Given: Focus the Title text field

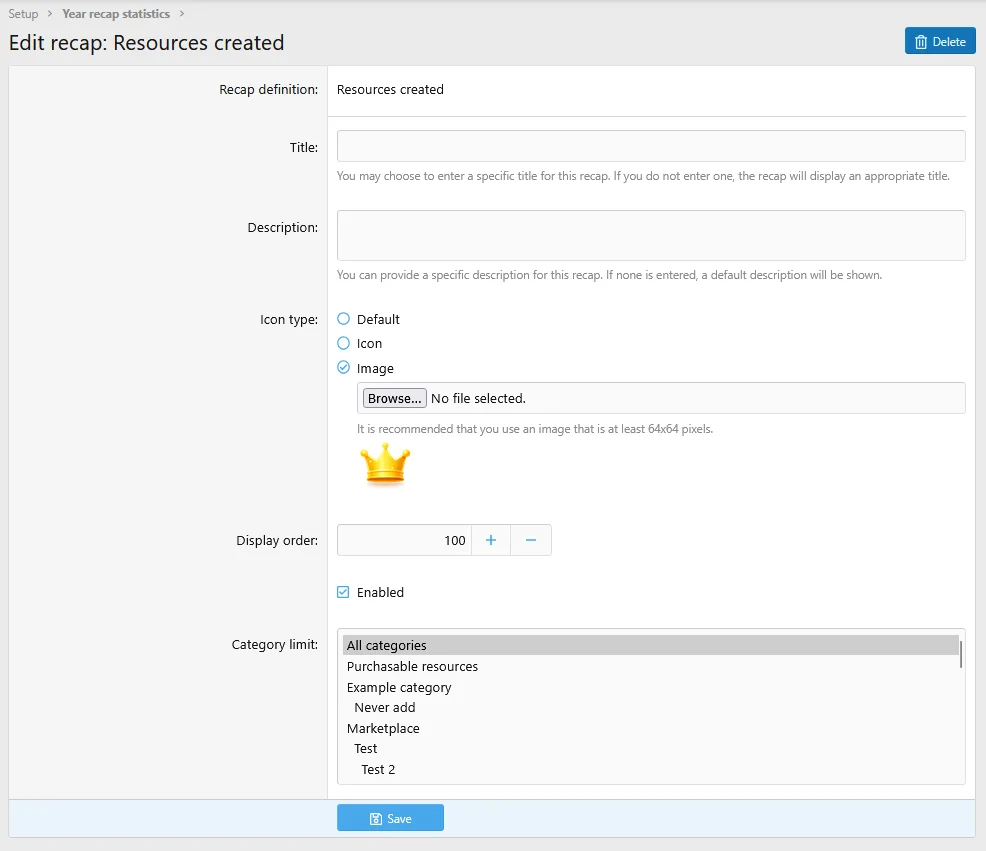Looking at the screenshot, I should pos(650,146).
